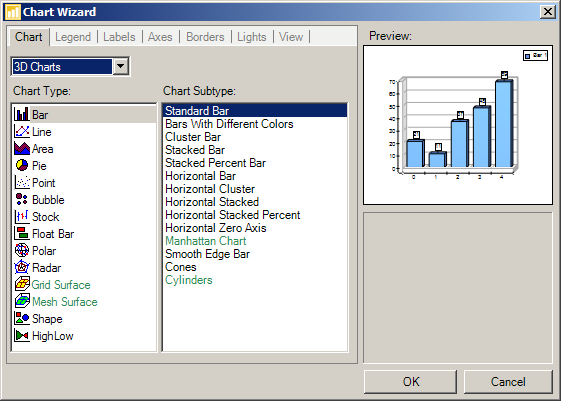Select Manhattan Chart subtype
Screen dimensions: 561x401
(x=206, y=241)
